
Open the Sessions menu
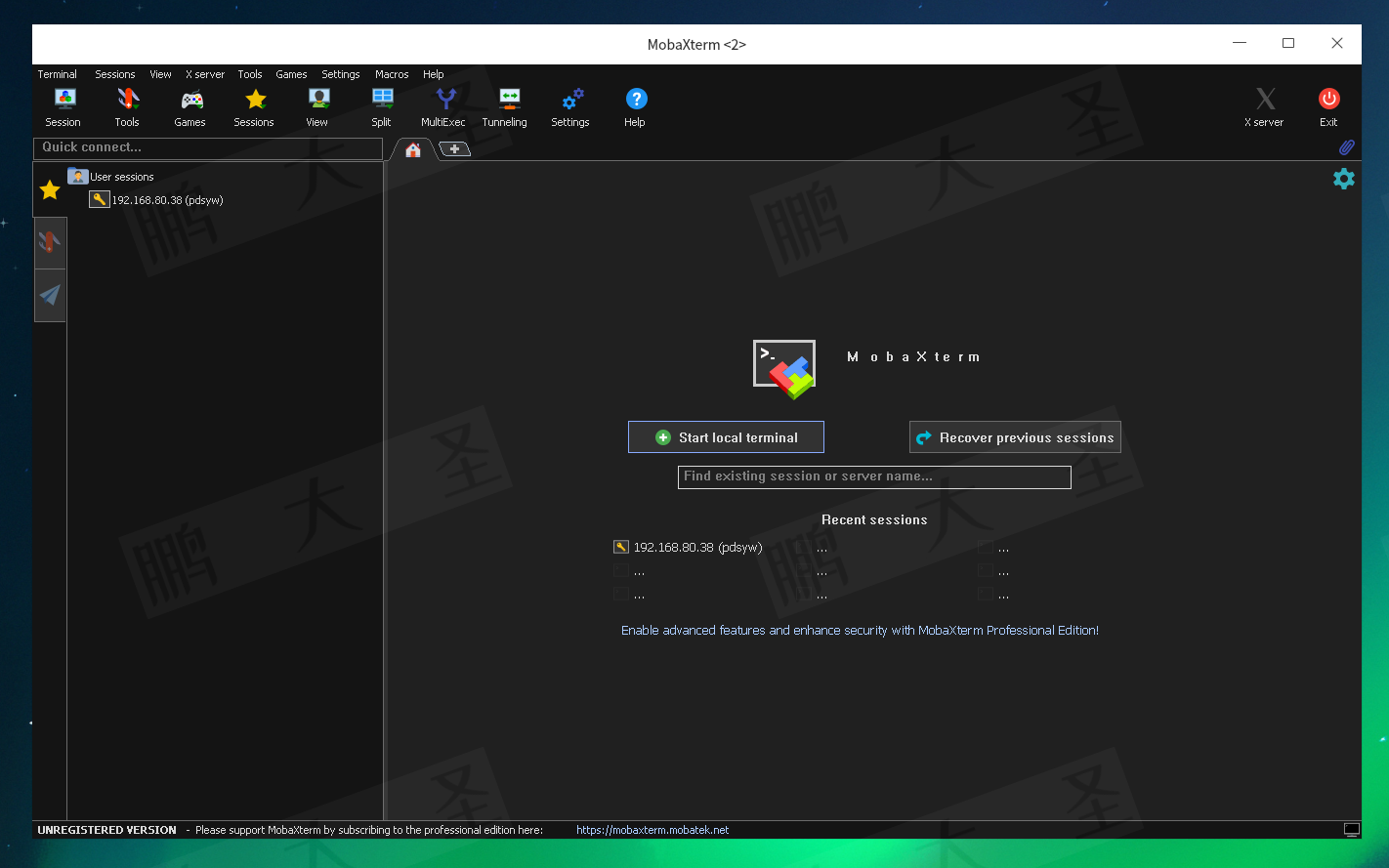point(115,74)
